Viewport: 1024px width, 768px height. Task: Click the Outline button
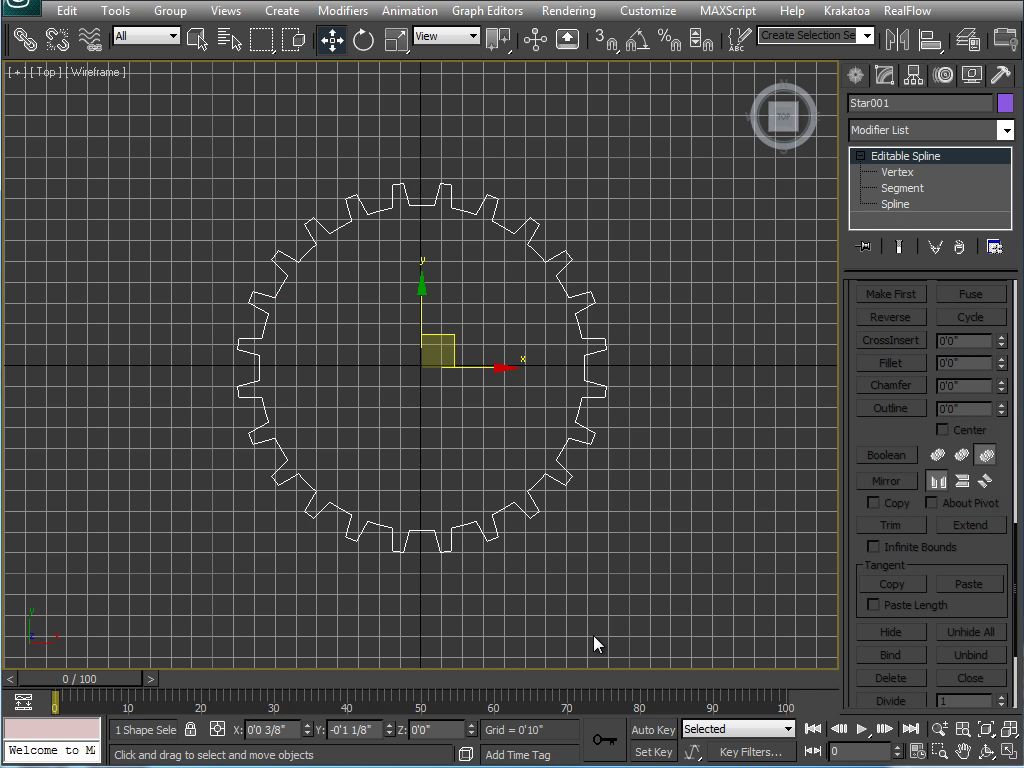click(891, 408)
